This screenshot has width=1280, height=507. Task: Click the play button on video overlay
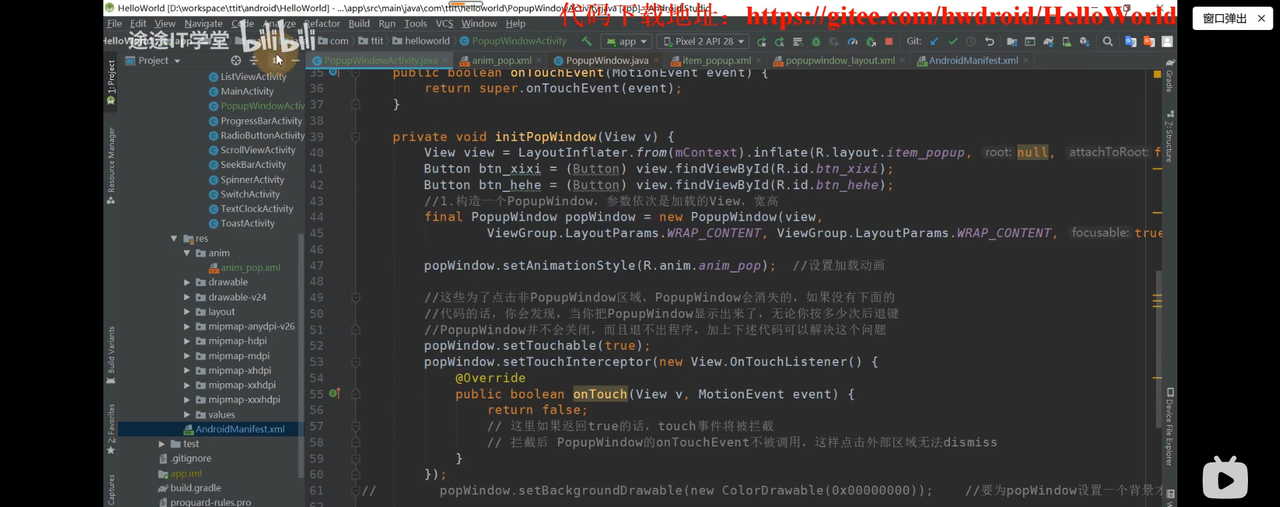pyautogui.click(x=1224, y=479)
